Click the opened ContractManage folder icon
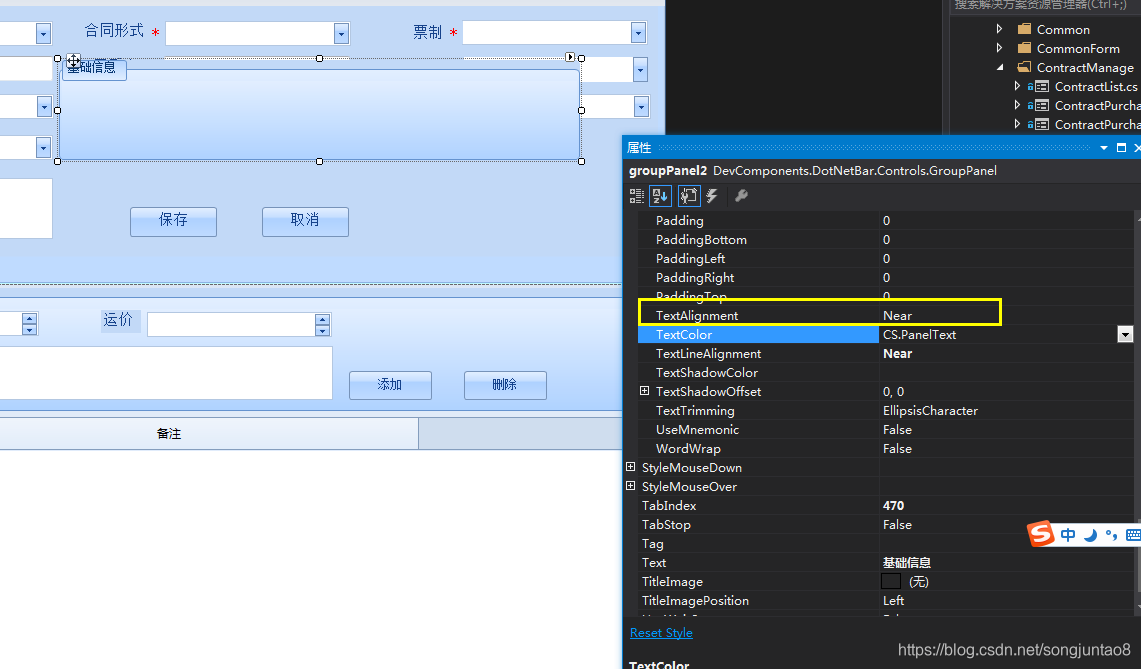Viewport: 1141px width, 669px height. pyautogui.click(x=1025, y=67)
